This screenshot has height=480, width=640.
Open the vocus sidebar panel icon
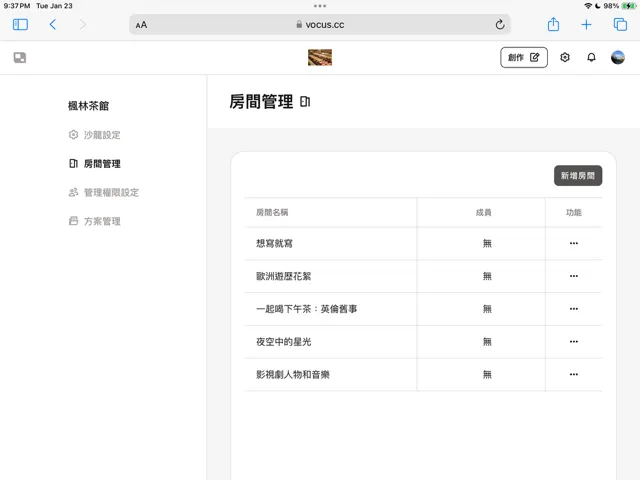(20, 58)
